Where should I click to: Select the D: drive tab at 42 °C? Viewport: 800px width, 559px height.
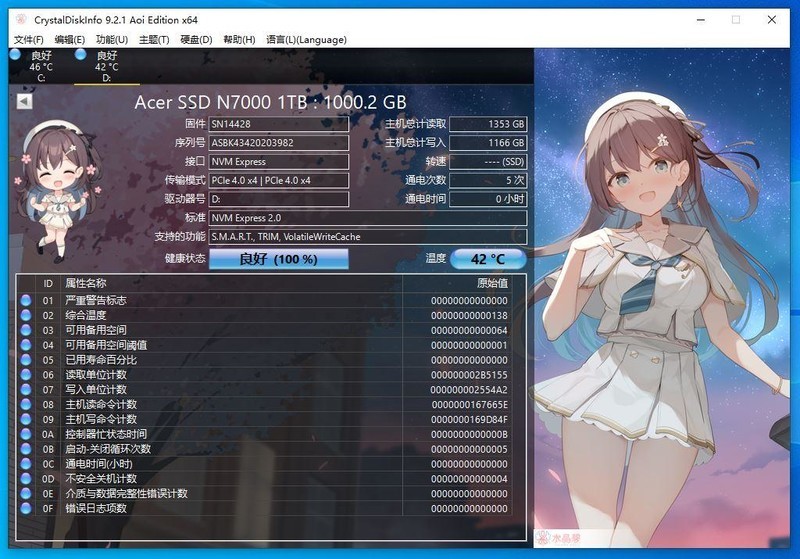coord(106,66)
